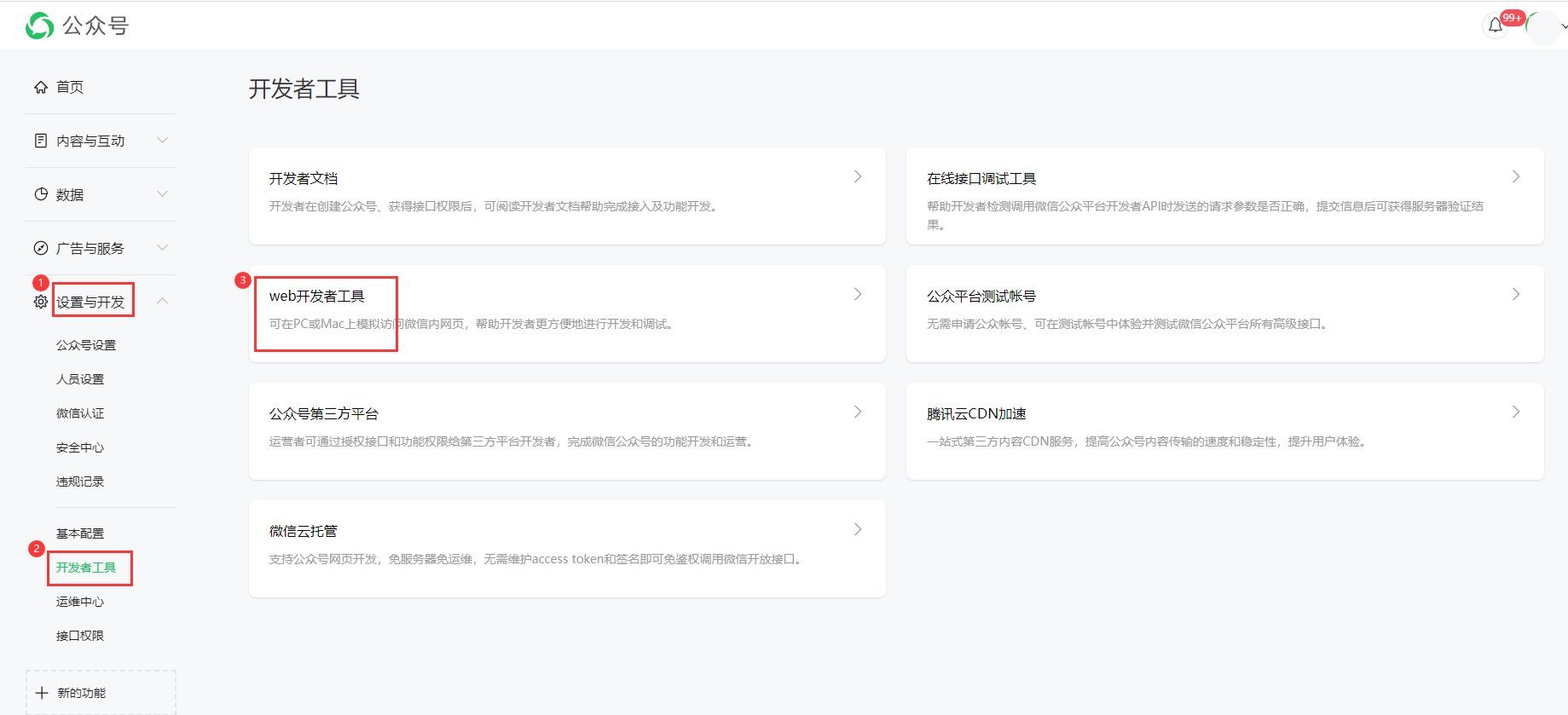Open 接口权限 submenu item

point(80,636)
